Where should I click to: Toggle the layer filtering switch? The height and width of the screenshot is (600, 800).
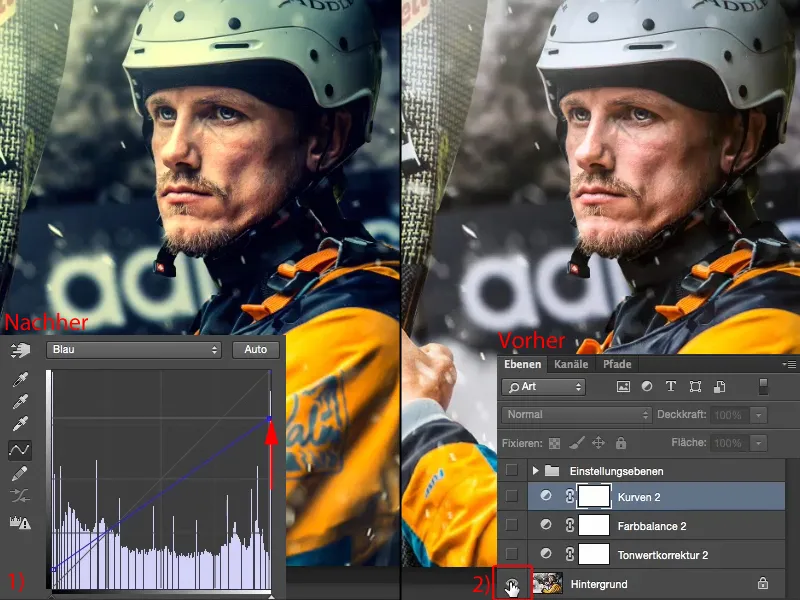coord(763,386)
